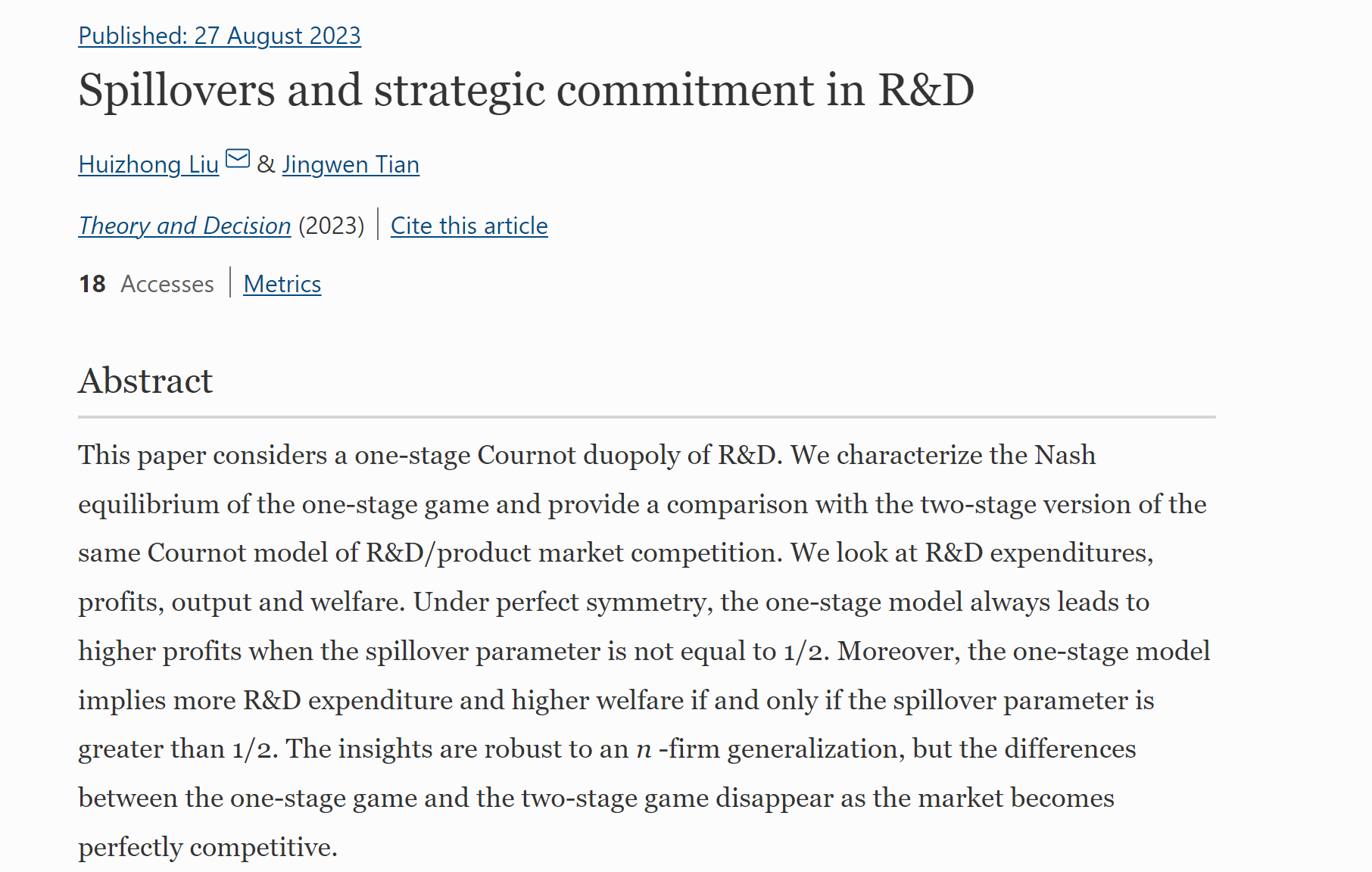
Task: Click the word Nash in the abstract
Action: 1065,455
